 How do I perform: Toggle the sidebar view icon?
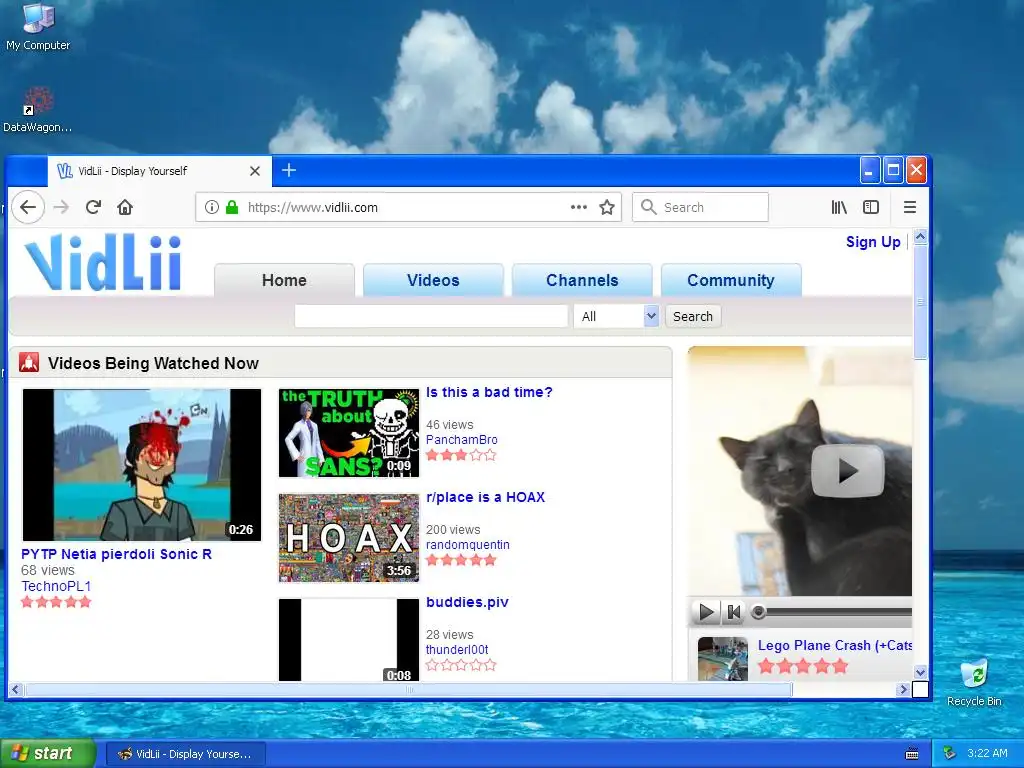click(x=871, y=207)
